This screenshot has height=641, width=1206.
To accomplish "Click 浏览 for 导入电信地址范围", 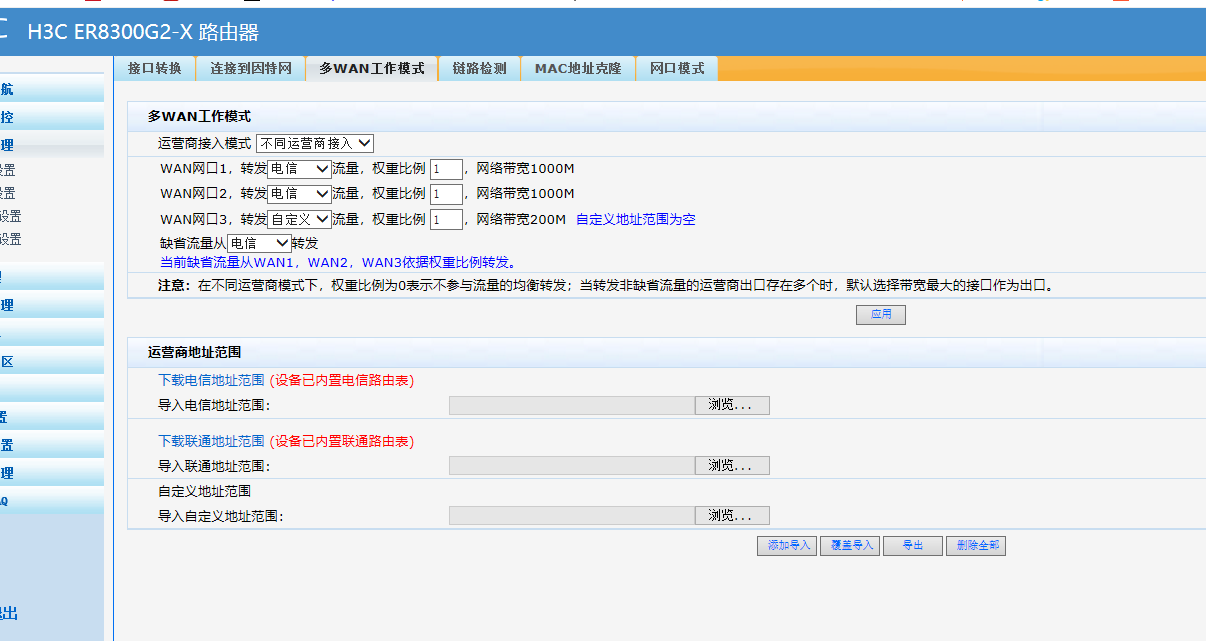I will click(732, 405).
